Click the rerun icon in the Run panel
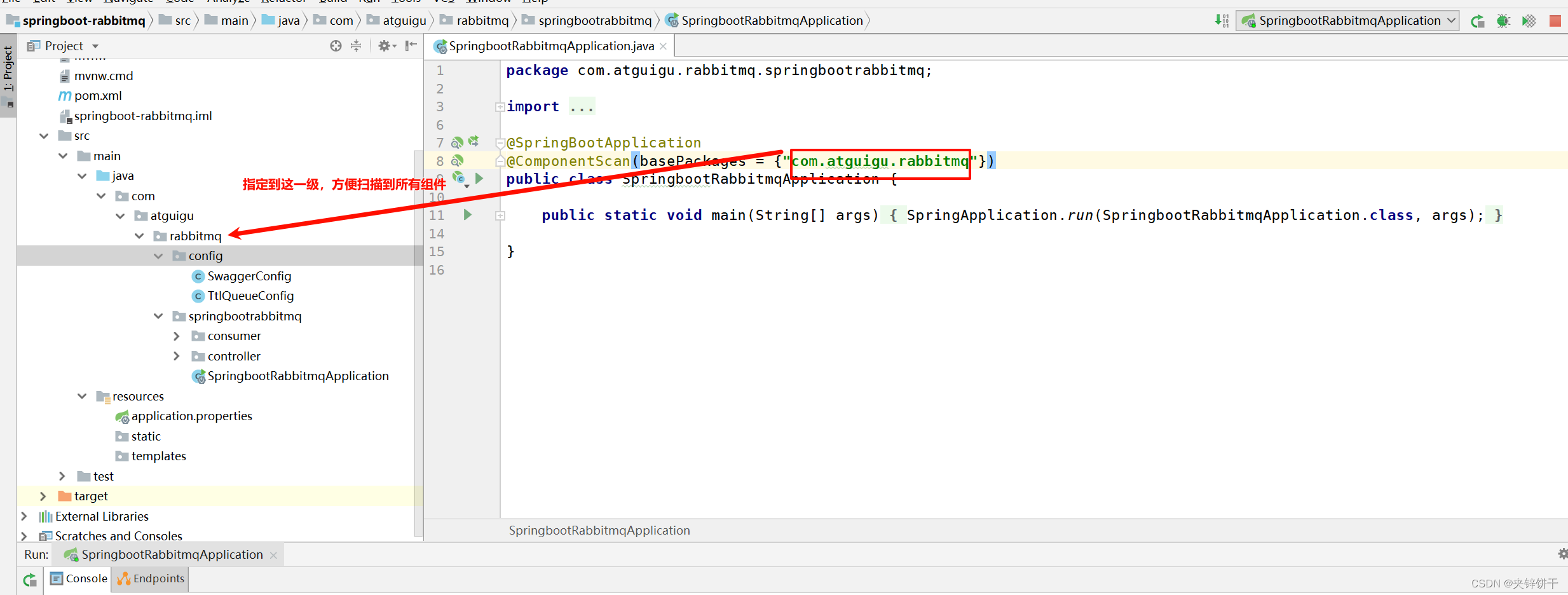The image size is (1568, 595). click(x=29, y=579)
